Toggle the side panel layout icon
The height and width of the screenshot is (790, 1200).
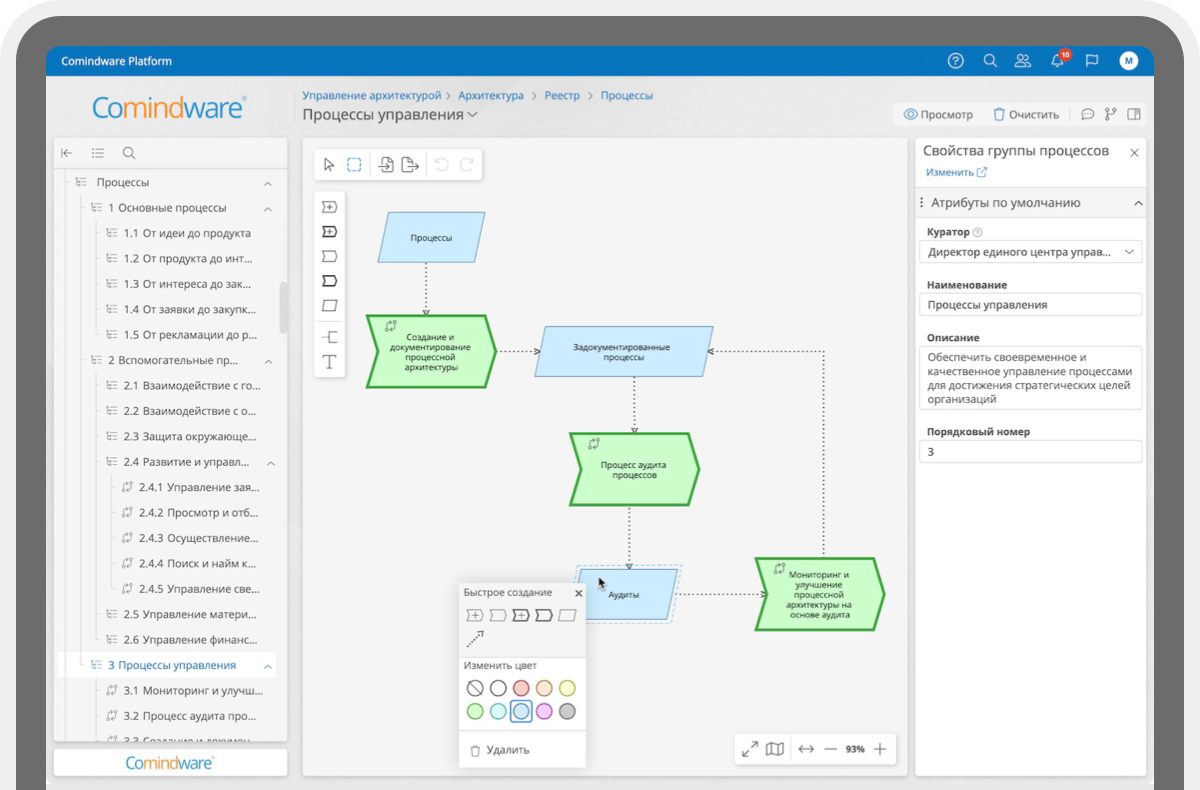tap(1134, 114)
